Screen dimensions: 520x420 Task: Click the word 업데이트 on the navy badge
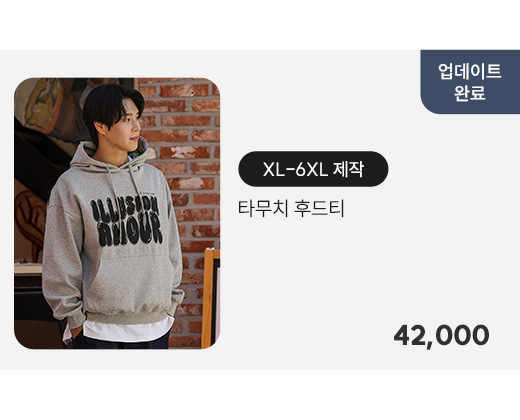tap(470, 71)
